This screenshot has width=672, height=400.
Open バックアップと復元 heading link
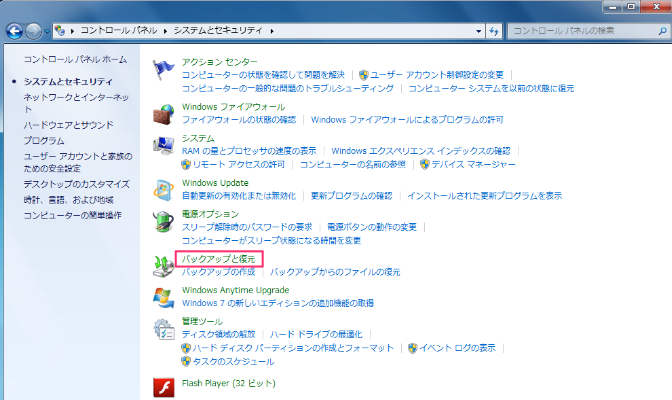point(219,259)
